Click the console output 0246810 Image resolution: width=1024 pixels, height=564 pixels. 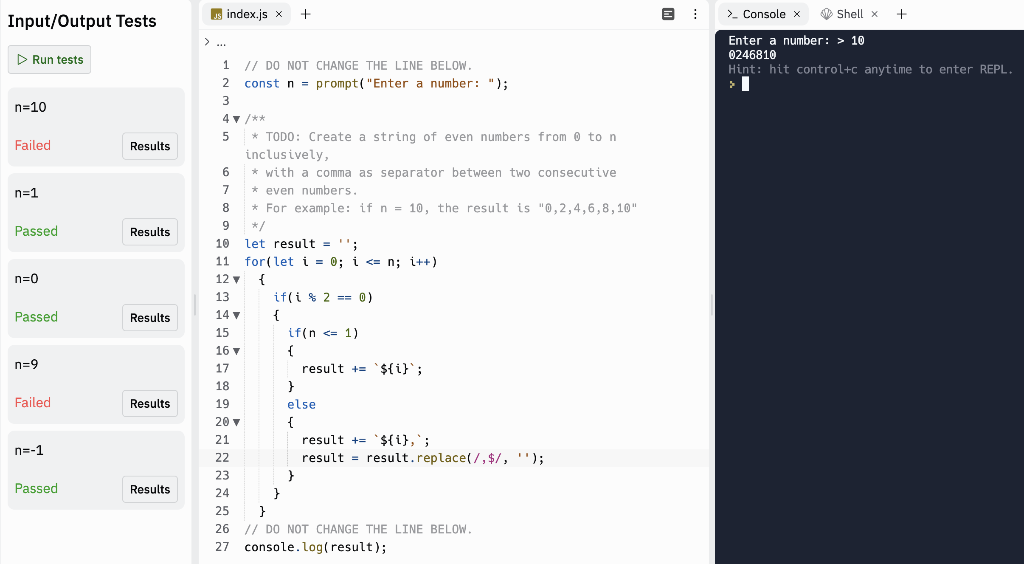click(752, 55)
